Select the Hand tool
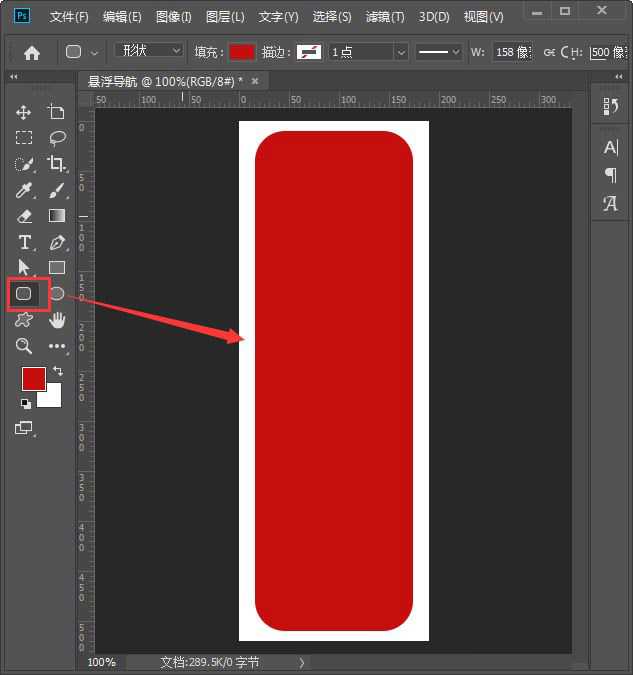Screen dimensions: 633x675 pyautogui.click(x=57, y=320)
